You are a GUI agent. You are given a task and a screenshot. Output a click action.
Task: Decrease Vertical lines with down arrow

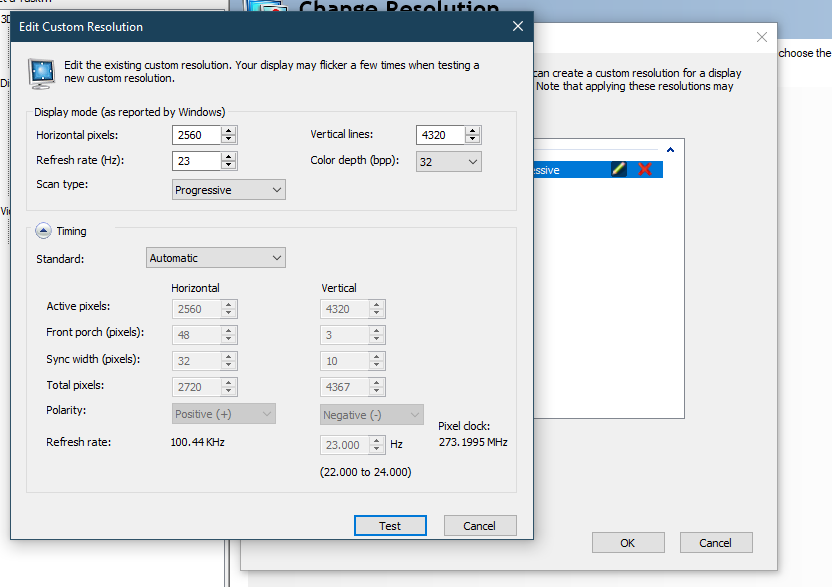pos(473,139)
